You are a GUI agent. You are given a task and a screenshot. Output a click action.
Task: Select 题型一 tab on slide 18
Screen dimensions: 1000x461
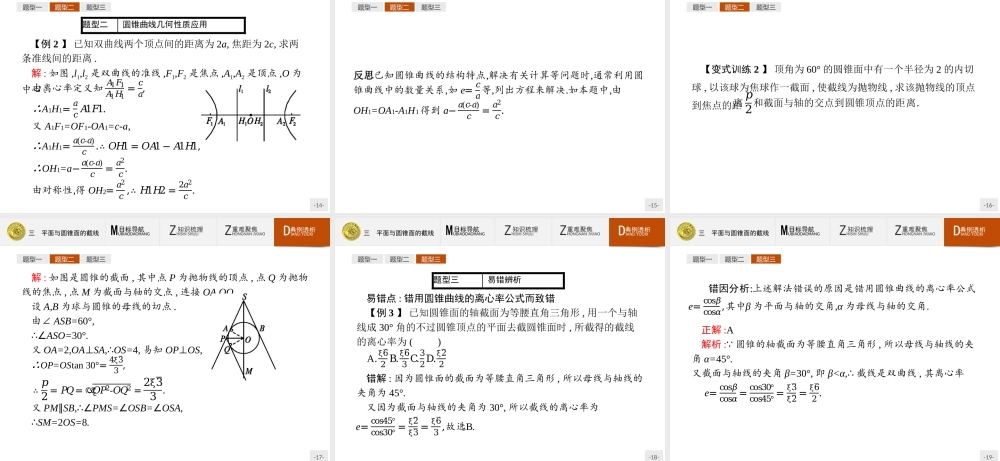pyautogui.click(x=367, y=259)
